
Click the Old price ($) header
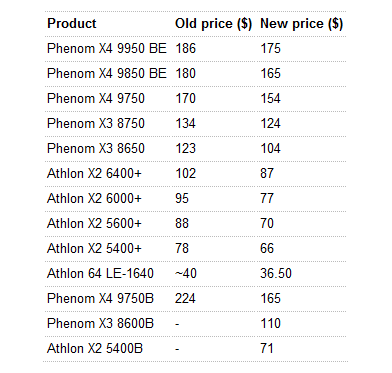(x=214, y=24)
